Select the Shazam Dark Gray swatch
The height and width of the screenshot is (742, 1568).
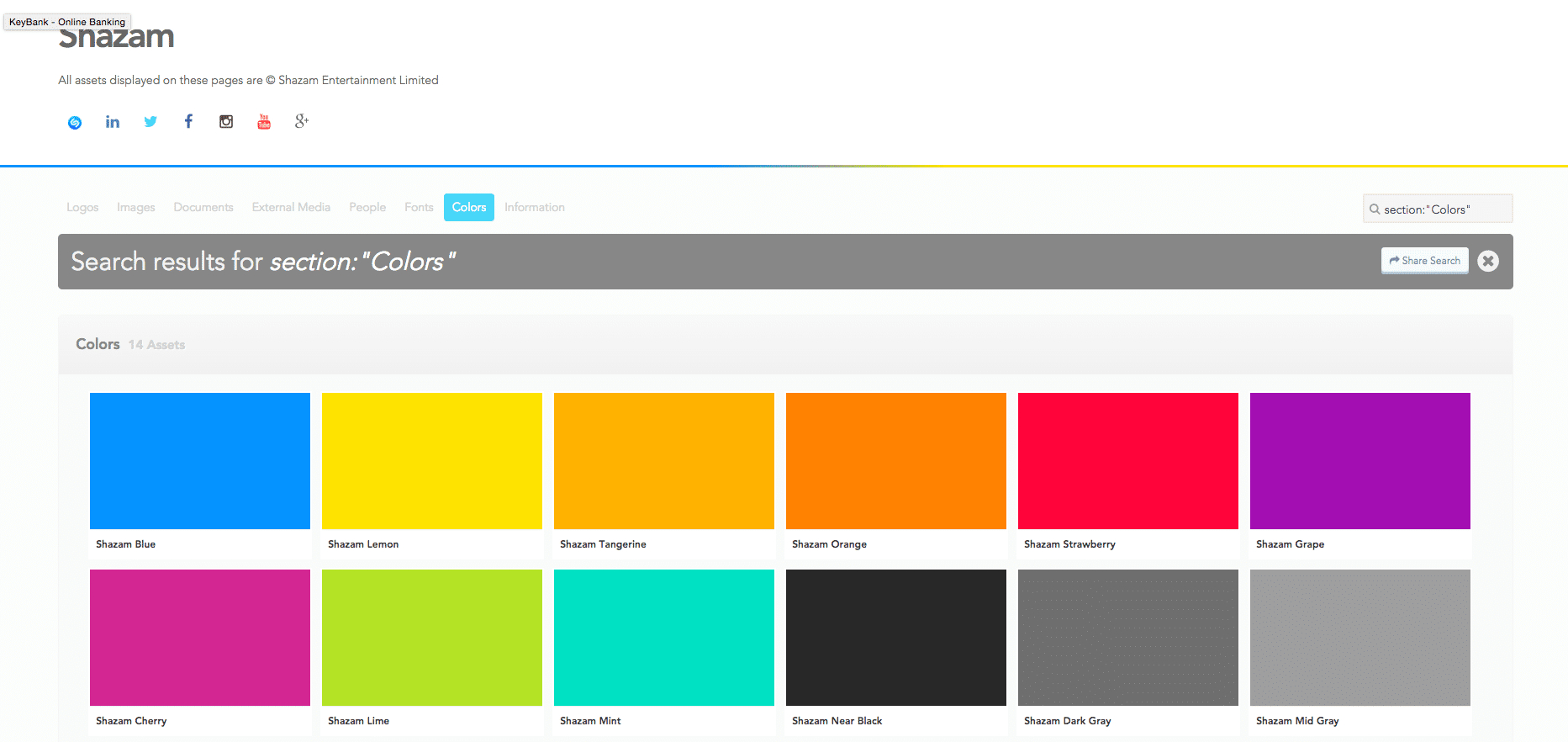1128,638
